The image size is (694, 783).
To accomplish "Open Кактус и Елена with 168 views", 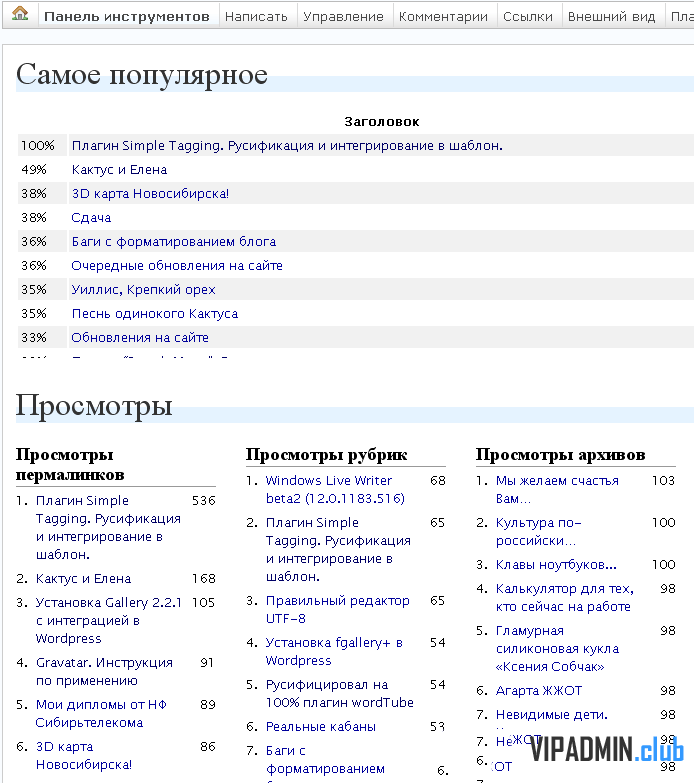I will click(83, 579).
